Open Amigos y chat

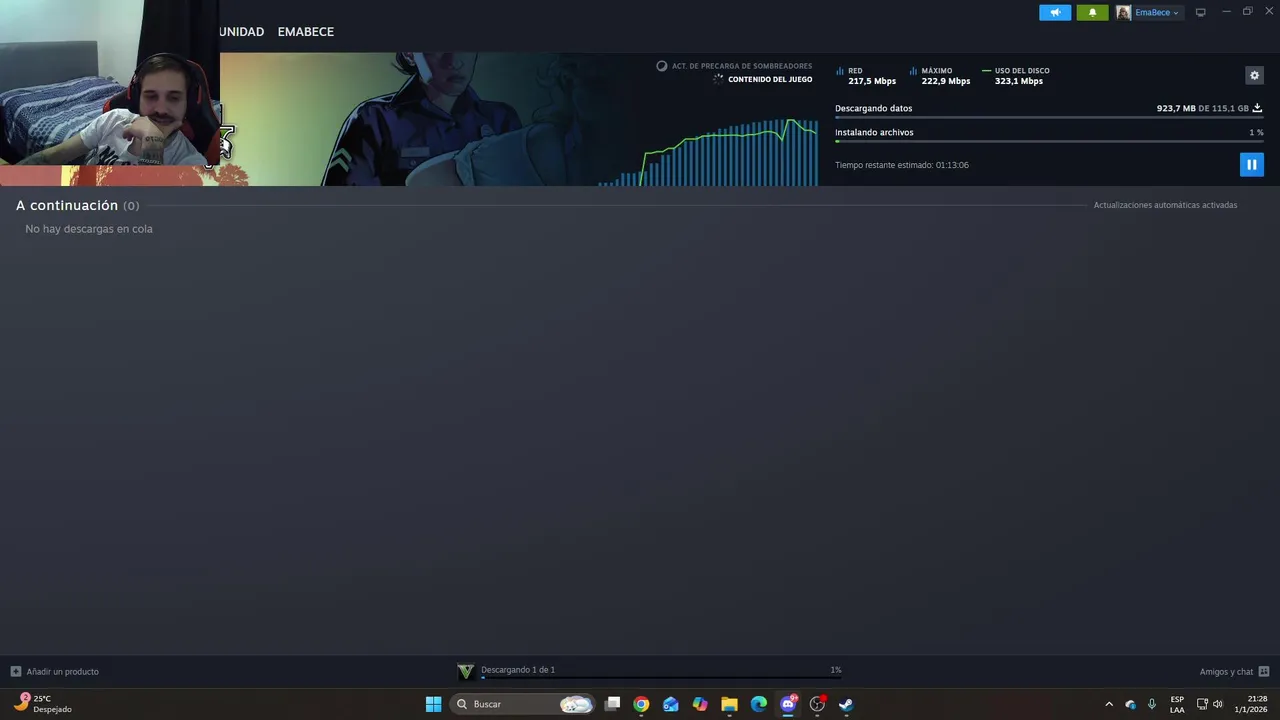1234,672
